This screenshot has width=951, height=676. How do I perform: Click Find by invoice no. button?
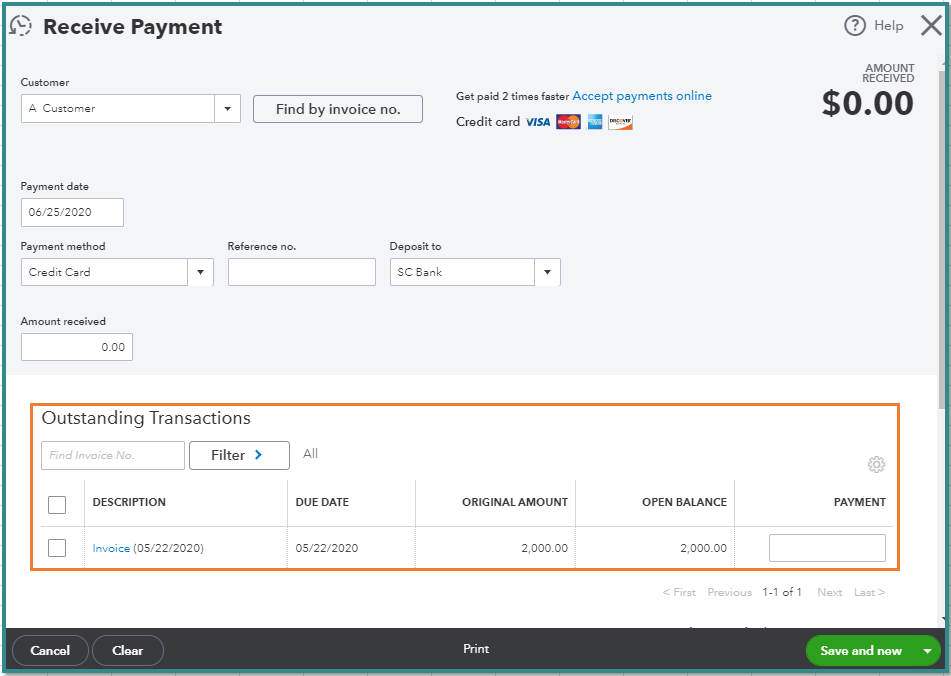[x=337, y=108]
